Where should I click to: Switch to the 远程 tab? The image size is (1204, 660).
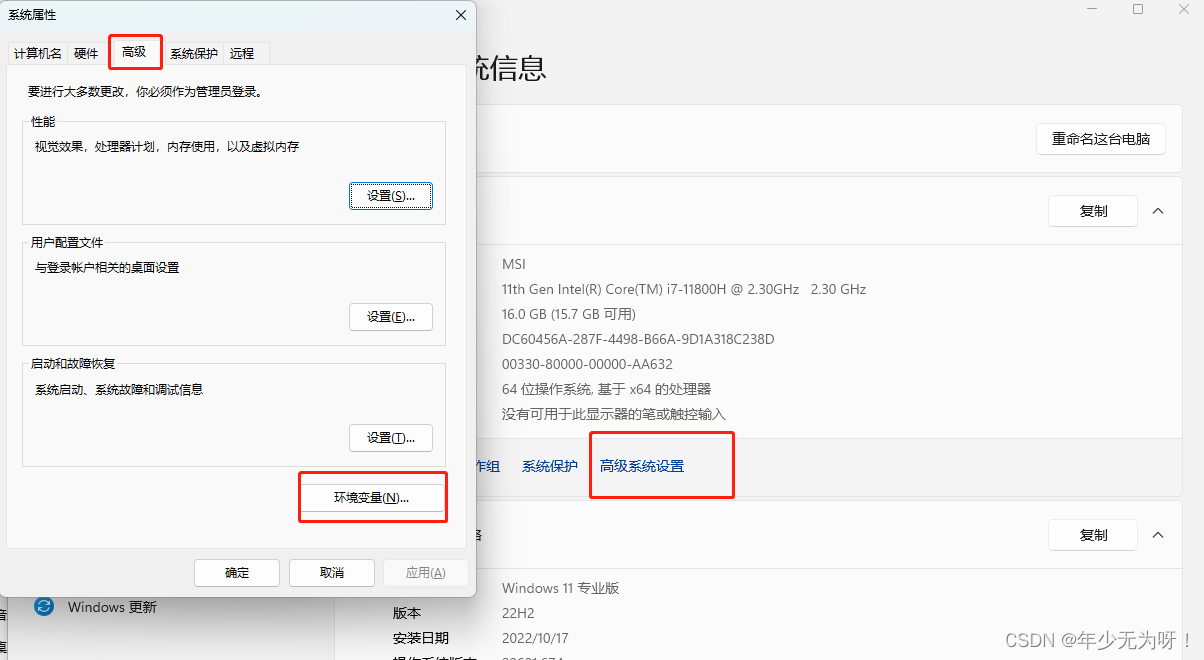(242, 54)
